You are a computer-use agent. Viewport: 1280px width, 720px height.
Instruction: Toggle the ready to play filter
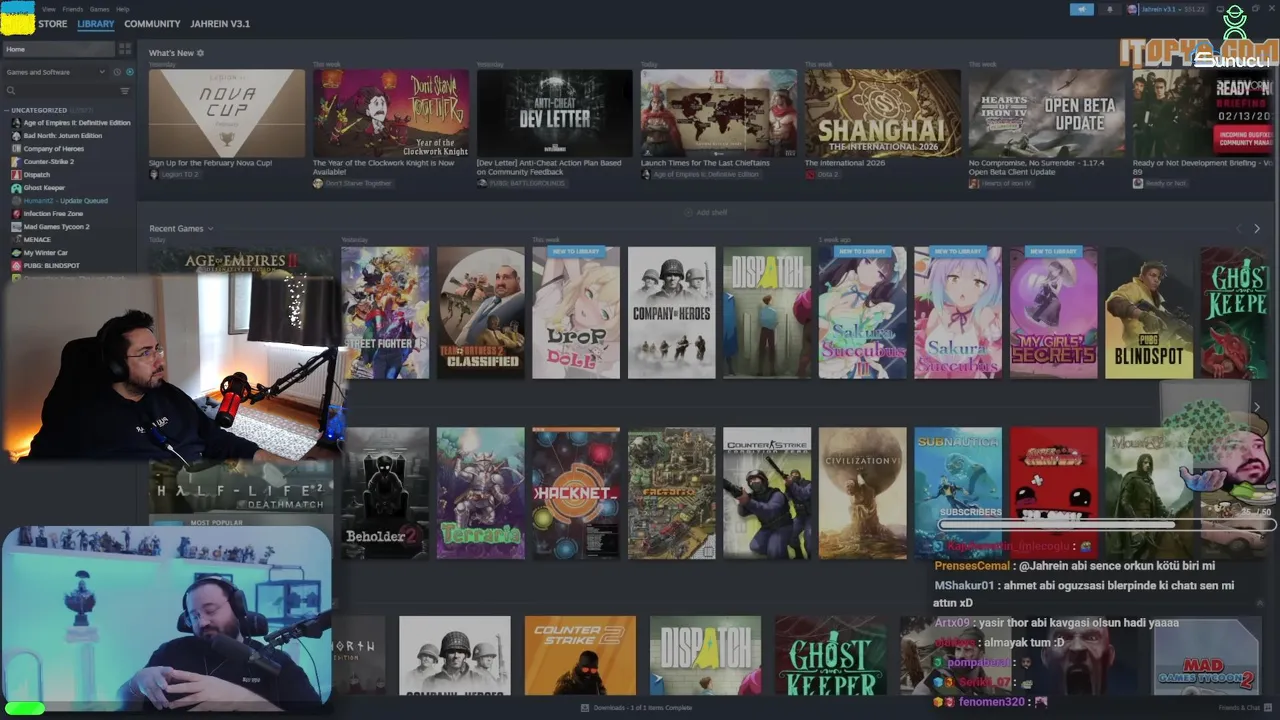coord(130,72)
